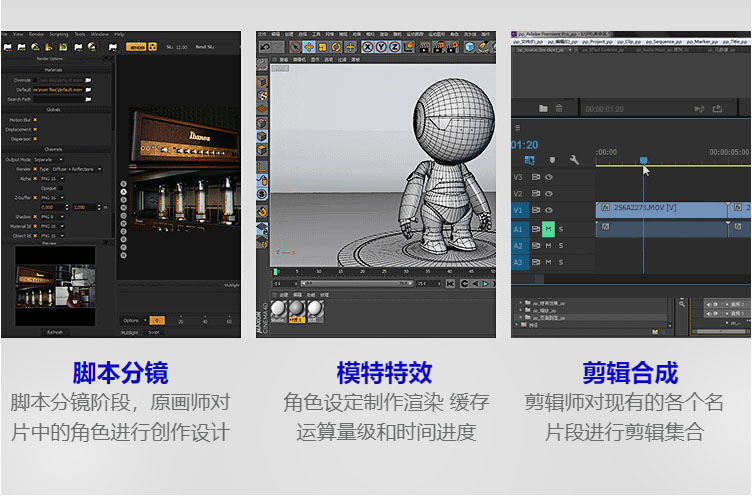Select the checkered texture mode icon in Cinema 4D sidebar

(x=262, y=95)
